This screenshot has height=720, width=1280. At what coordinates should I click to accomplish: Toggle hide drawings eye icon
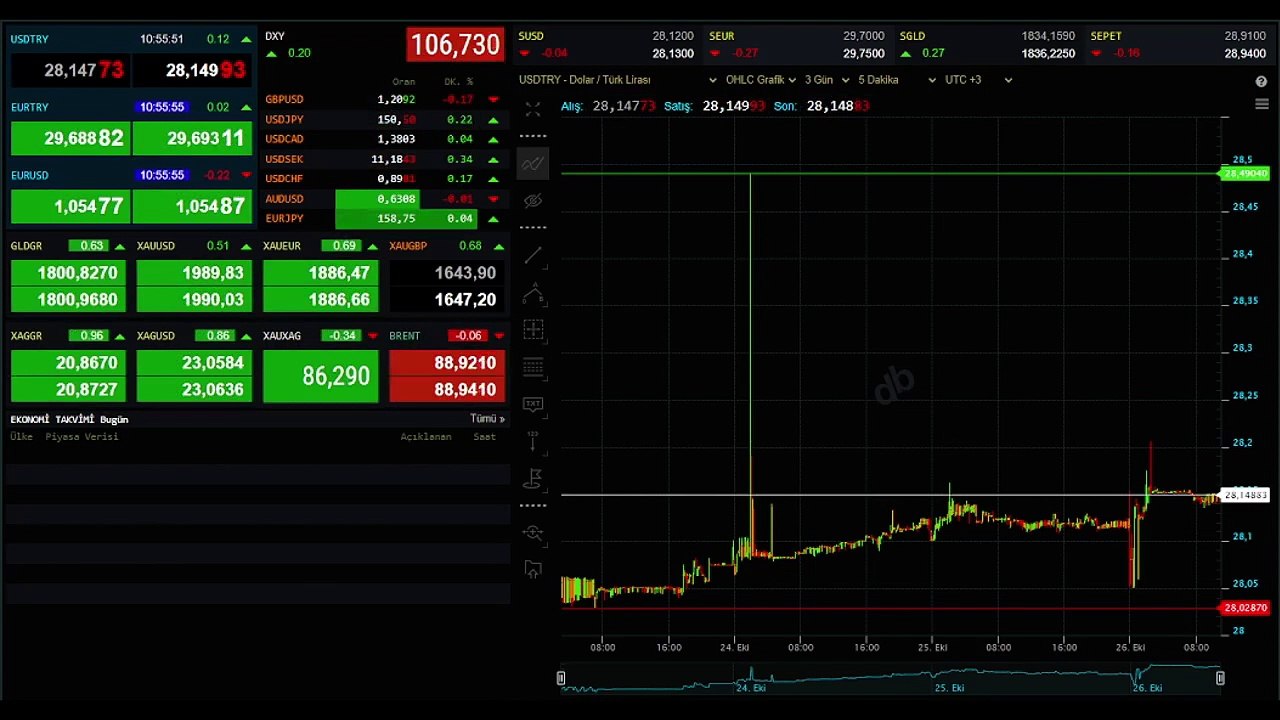(533, 201)
